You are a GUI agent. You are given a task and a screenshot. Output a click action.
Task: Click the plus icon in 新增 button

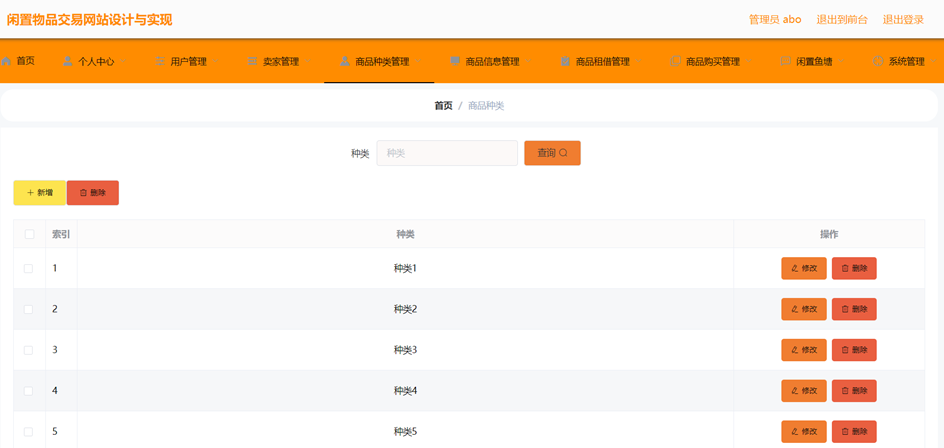click(30, 193)
